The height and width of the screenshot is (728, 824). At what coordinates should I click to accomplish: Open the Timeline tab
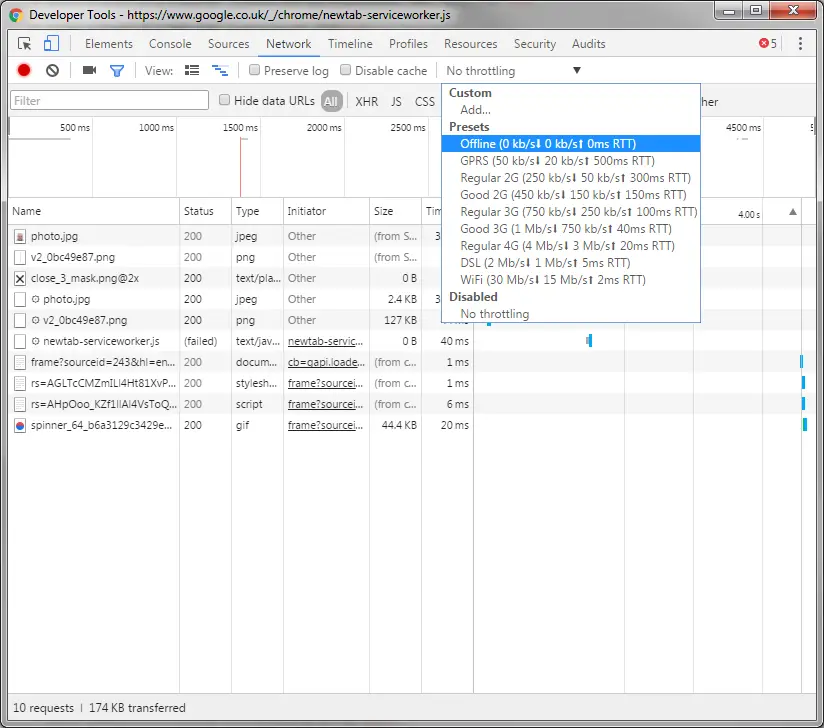click(350, 44)
